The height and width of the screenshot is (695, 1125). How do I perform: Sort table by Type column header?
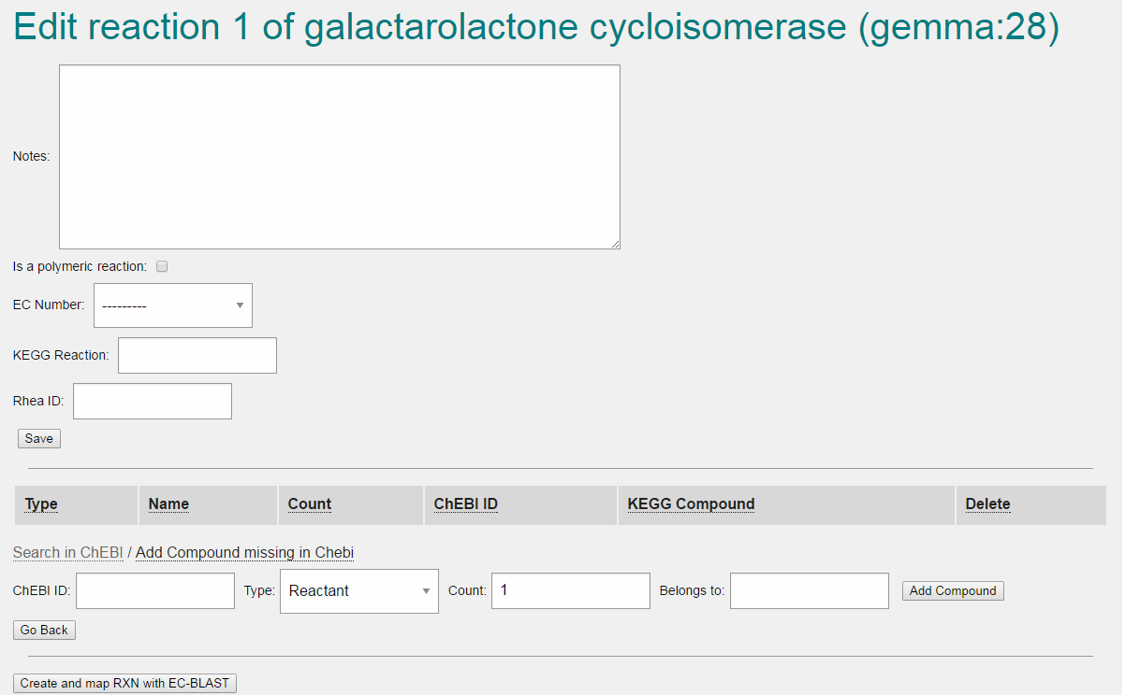coord(41,504)
